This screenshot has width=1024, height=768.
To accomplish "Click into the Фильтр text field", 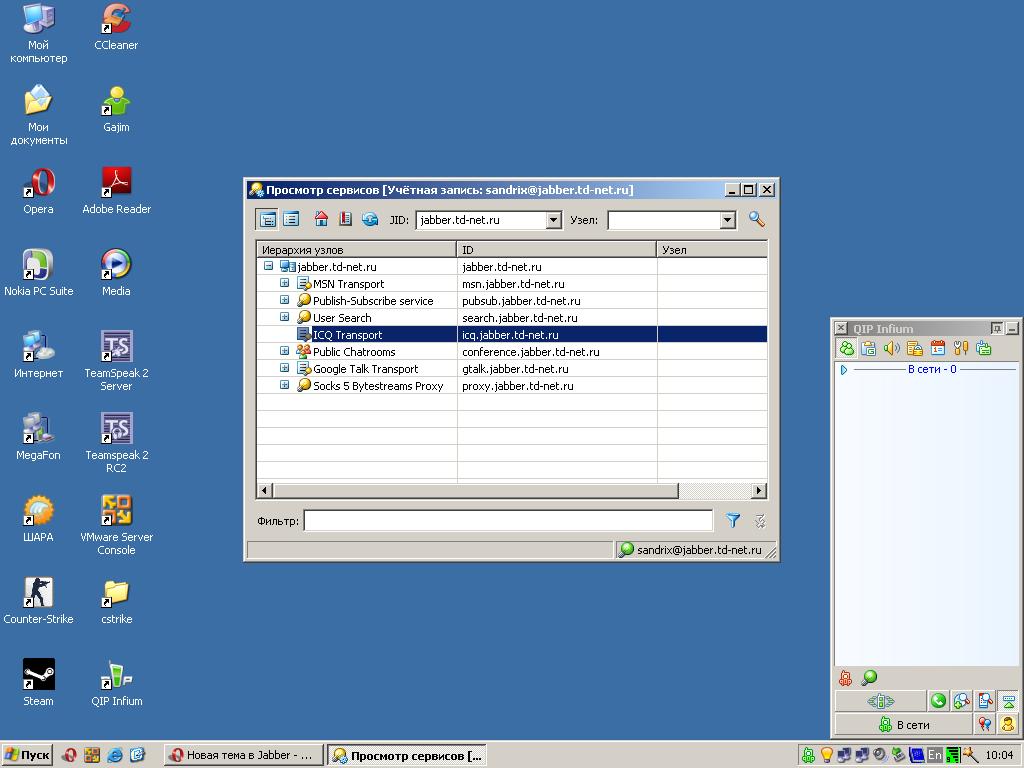I will pyautogui.click(x=508, y=520).
